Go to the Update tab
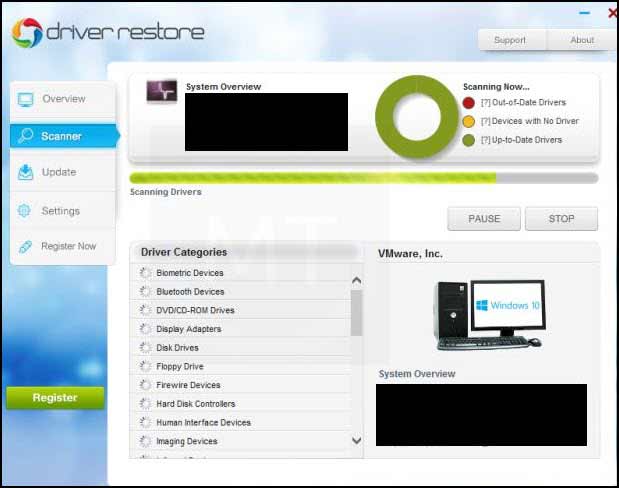This screenshot has height=488, width=619. pos(63,172)
